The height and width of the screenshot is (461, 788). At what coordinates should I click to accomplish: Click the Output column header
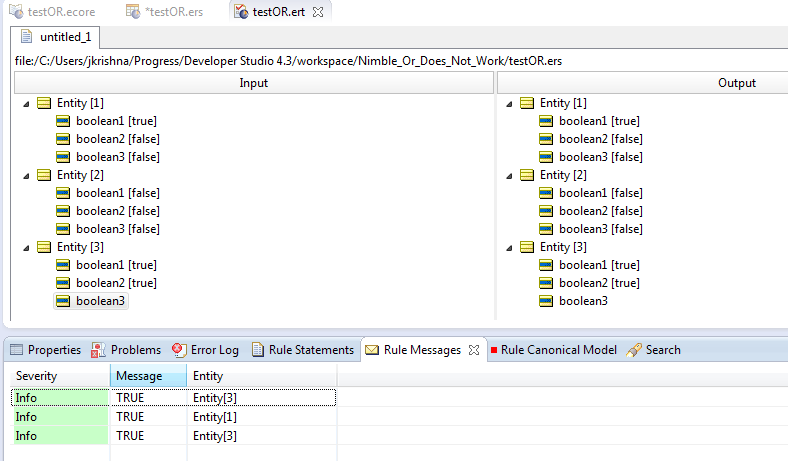click(x=736, y=83)
